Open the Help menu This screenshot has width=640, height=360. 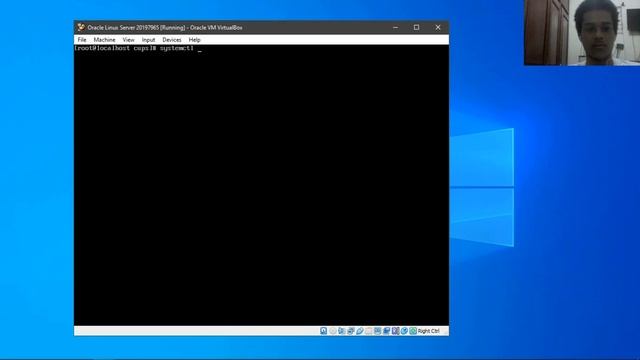194,40
